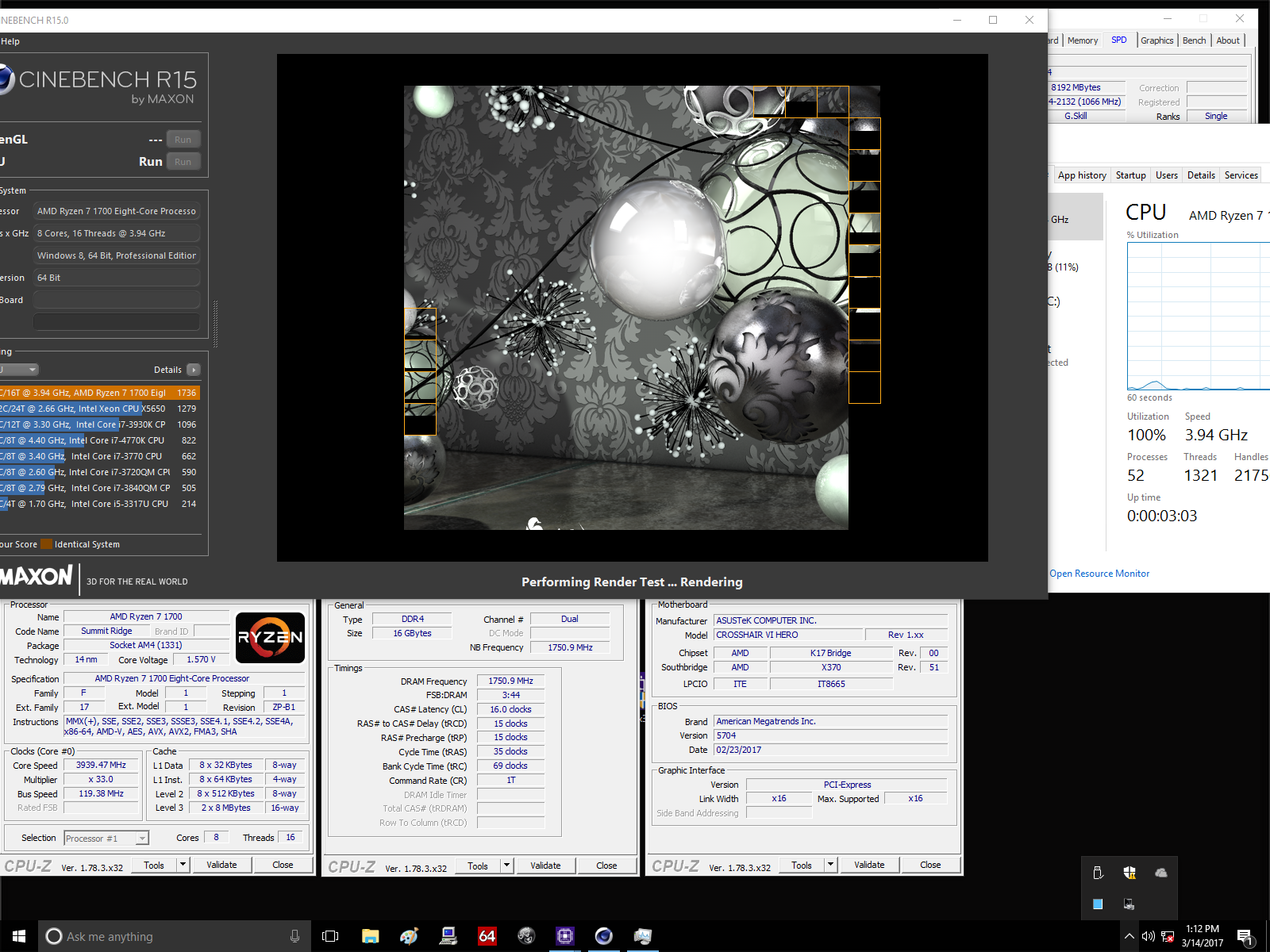Screen dimensions: 1270x952
Task: Switch to the Memory tab in CPU-Z
Action: (x=1083, y=40)
